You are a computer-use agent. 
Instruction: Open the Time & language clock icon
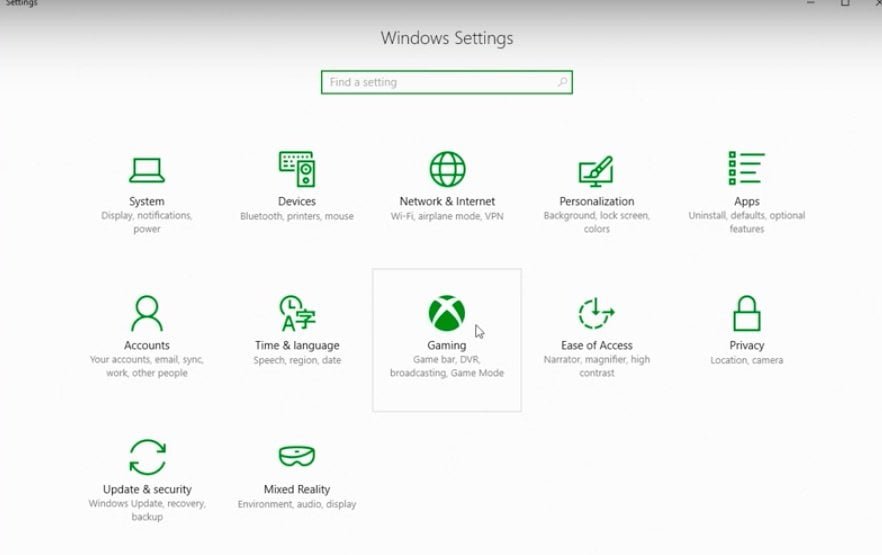pyautogui.click(x=297, y=313)
